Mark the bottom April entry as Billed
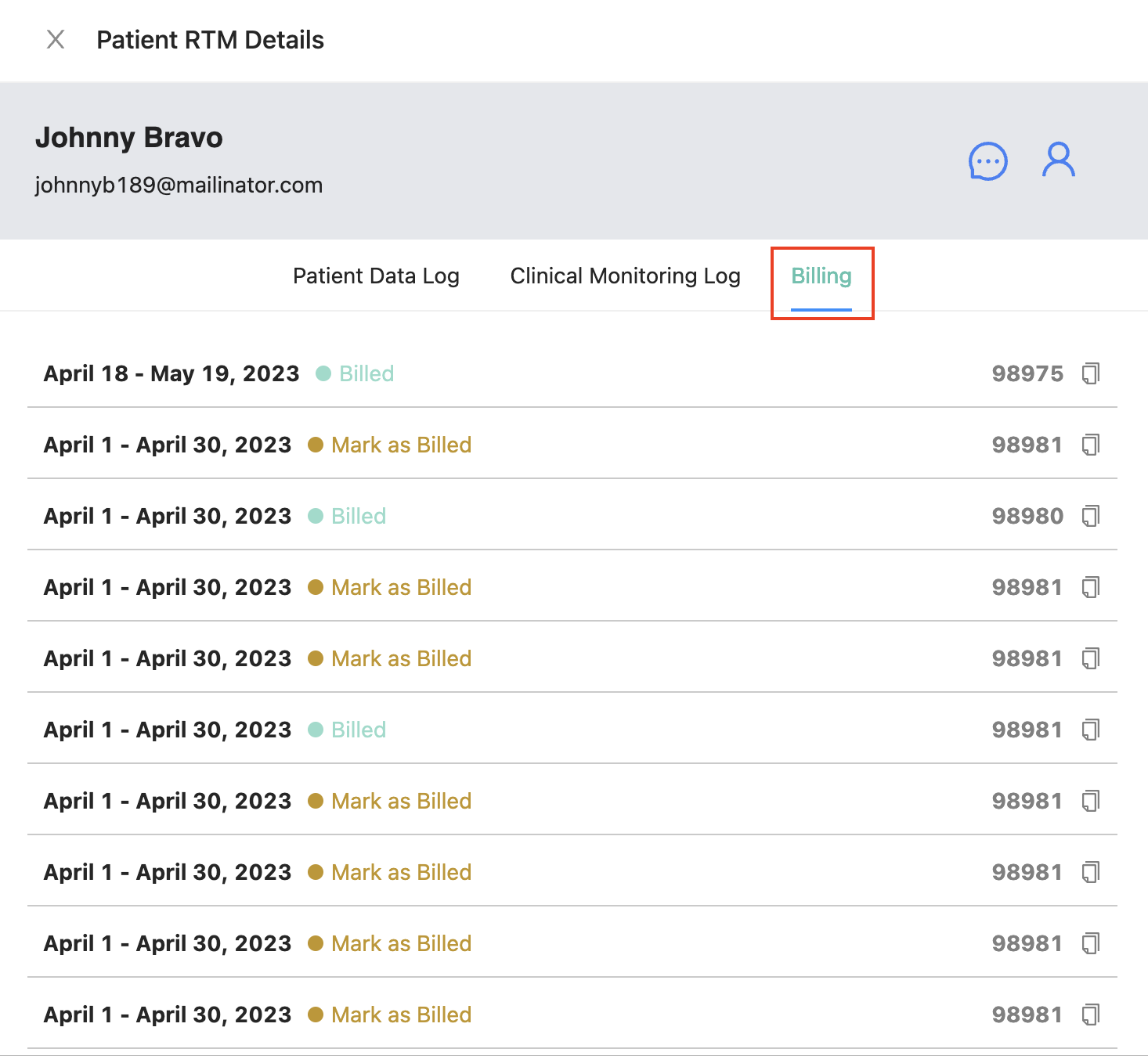 pyautogui.click(x=400, y=1015)
